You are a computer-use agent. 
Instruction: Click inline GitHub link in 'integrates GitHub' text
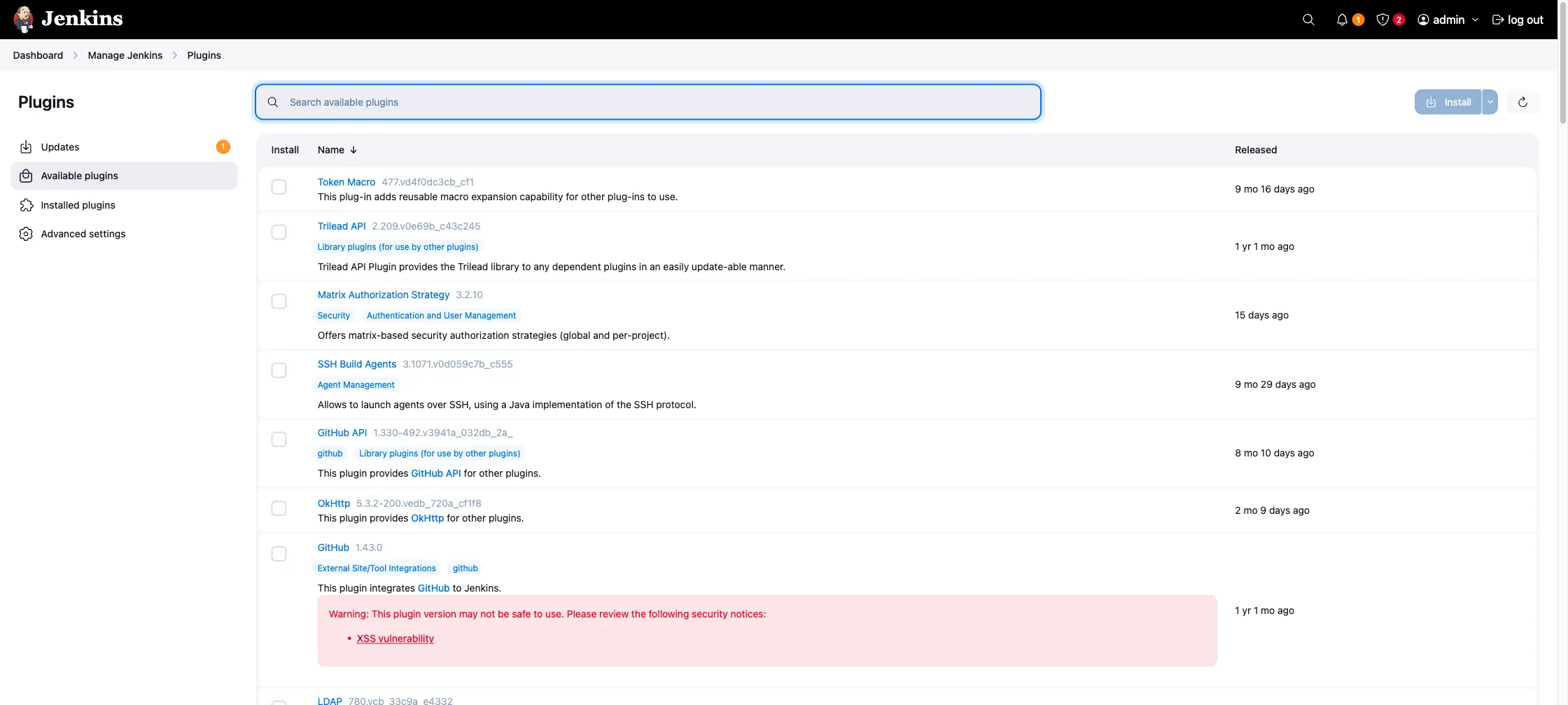[433, 588]
